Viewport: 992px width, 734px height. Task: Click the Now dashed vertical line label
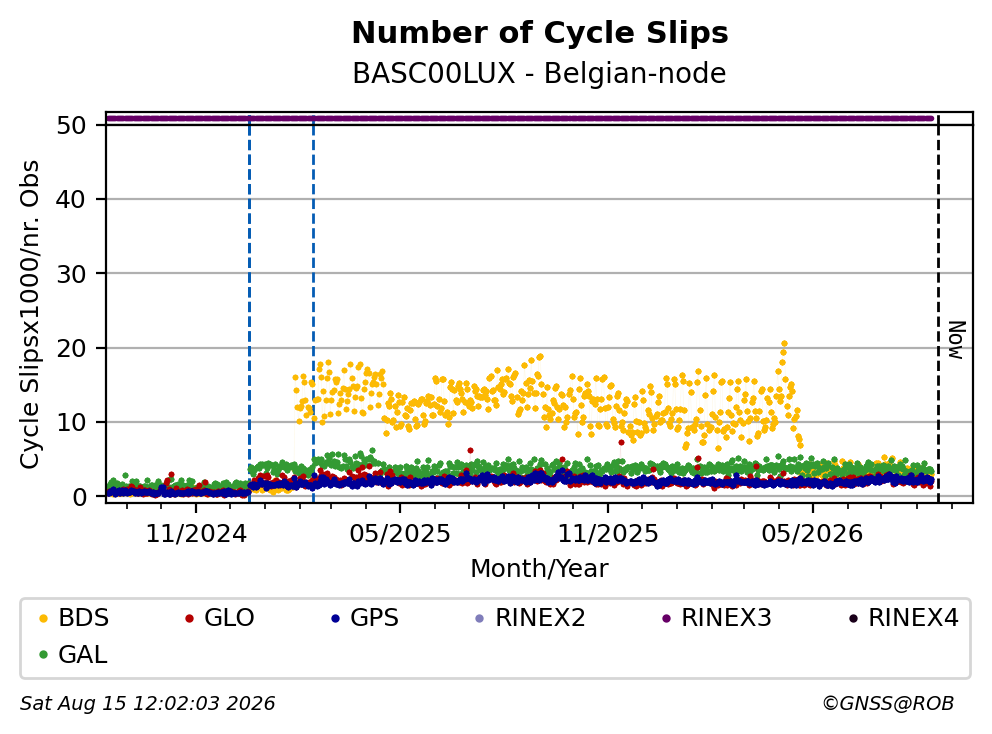click(957, 340)
